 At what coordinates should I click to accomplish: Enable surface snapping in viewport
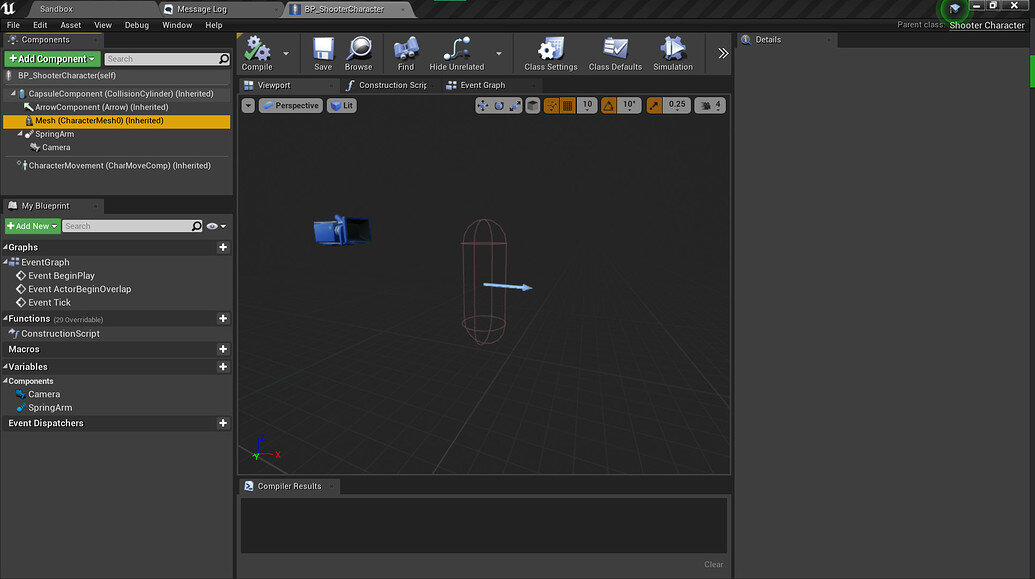click(x=553, y=104)
